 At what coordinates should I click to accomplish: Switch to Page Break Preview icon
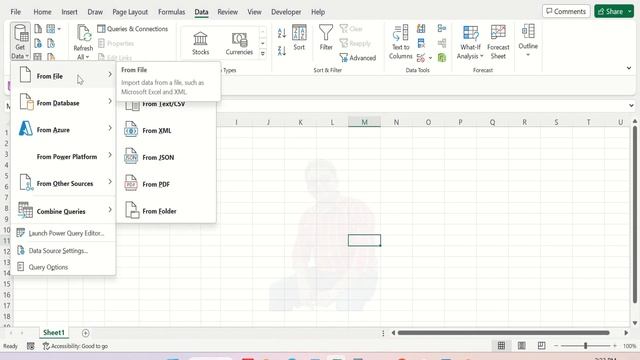coord(541,346)
